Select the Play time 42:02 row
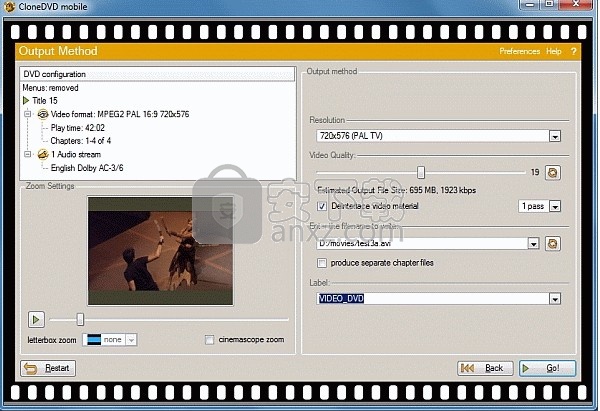 tap(78, 128)
